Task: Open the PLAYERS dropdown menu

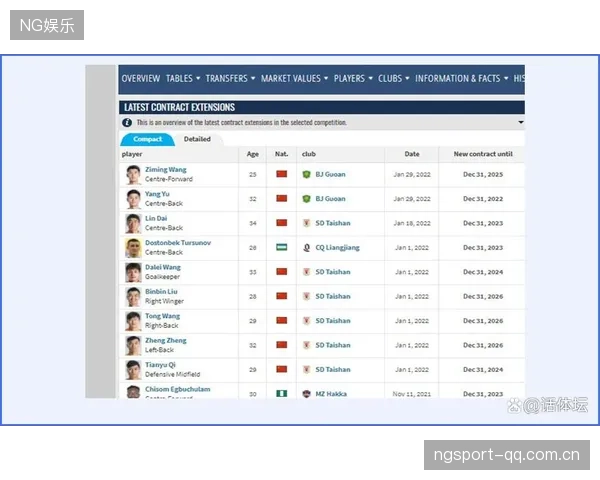Action: (353, 78)
